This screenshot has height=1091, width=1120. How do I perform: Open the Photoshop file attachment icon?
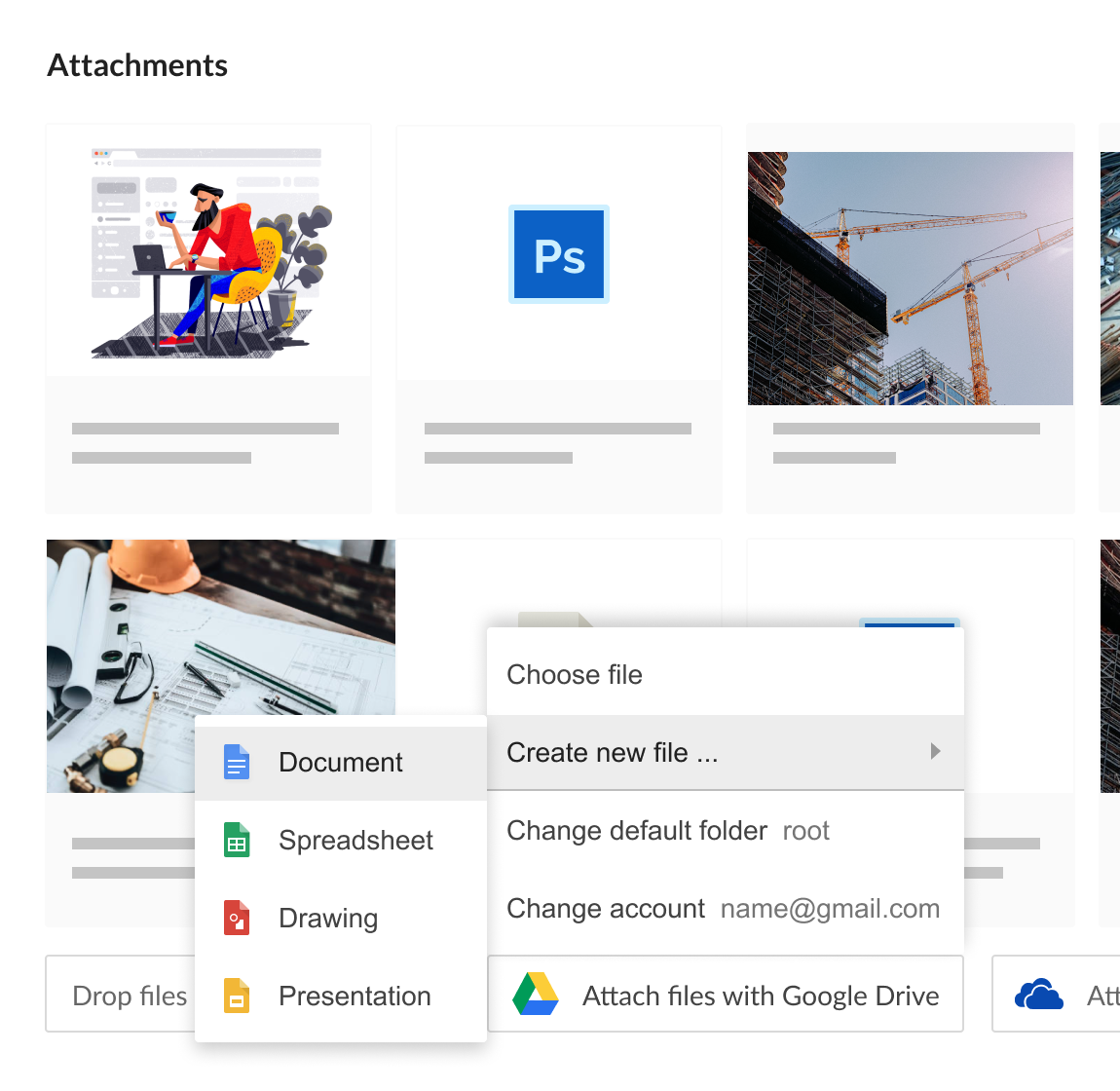[558, 253]
